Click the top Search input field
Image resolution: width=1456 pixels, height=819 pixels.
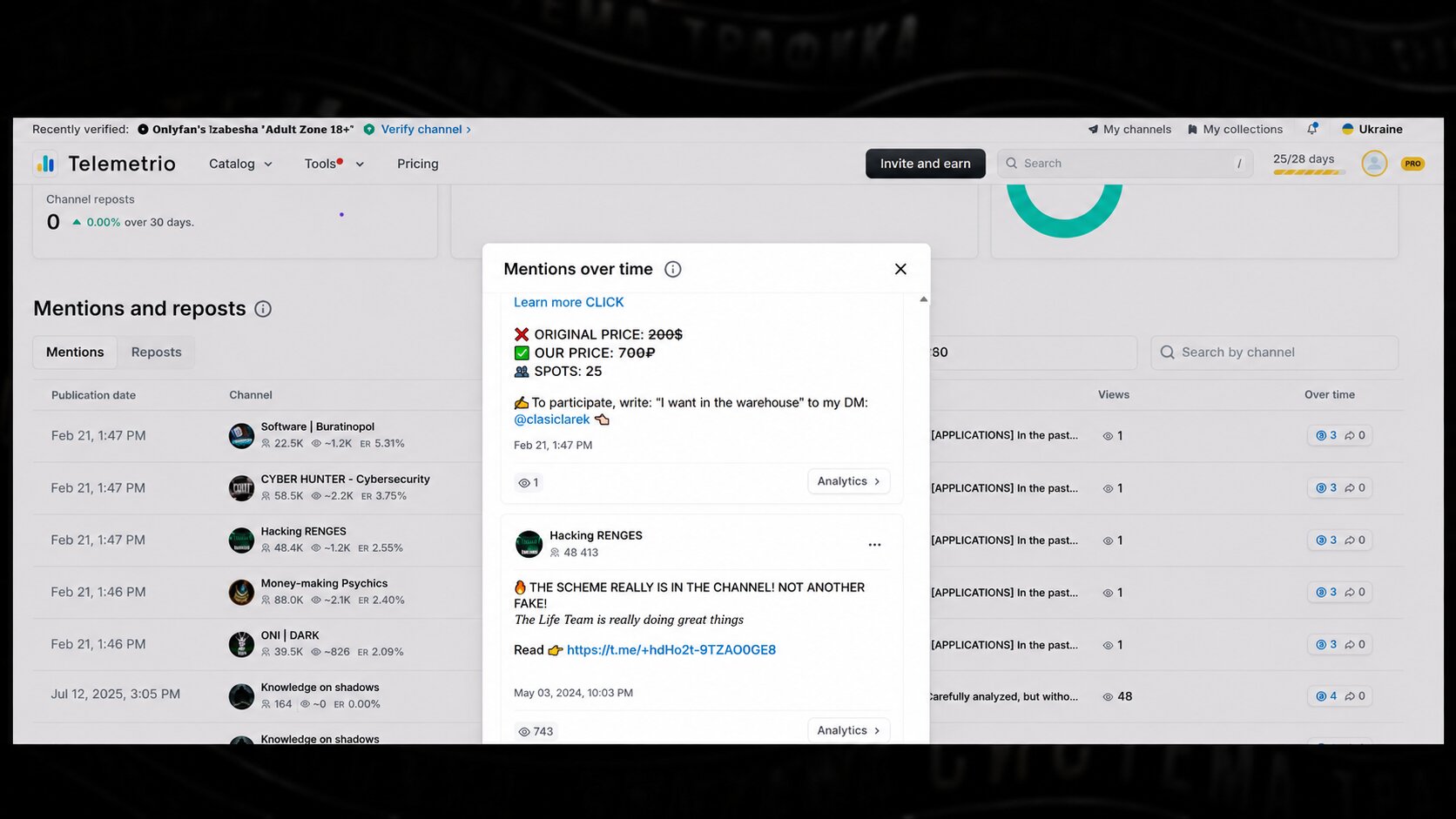pos(1125,164)
